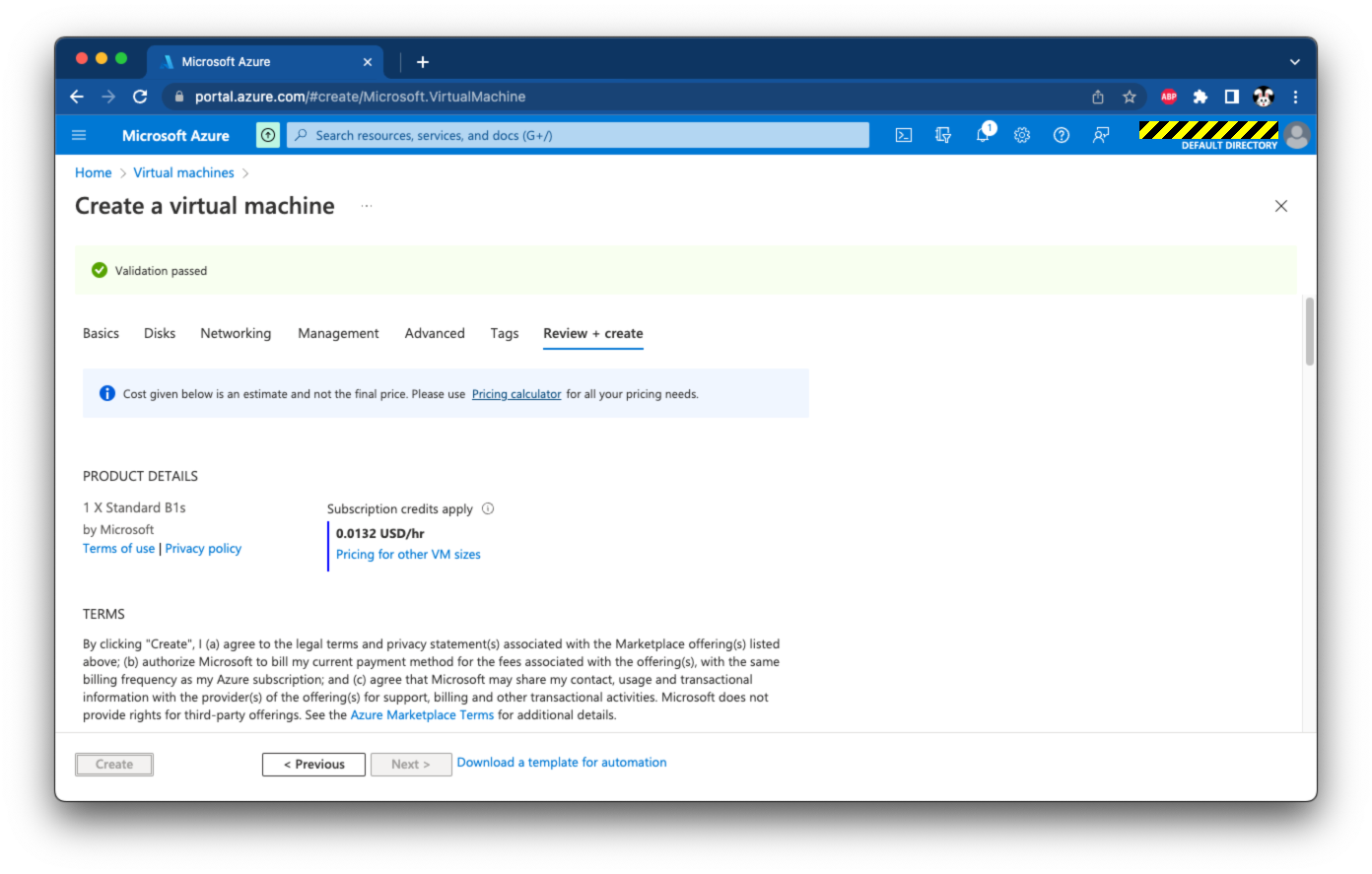Expand the browser tab list chevron
The width and height of the screenshot is (1372, 874).
point(1295,62)
